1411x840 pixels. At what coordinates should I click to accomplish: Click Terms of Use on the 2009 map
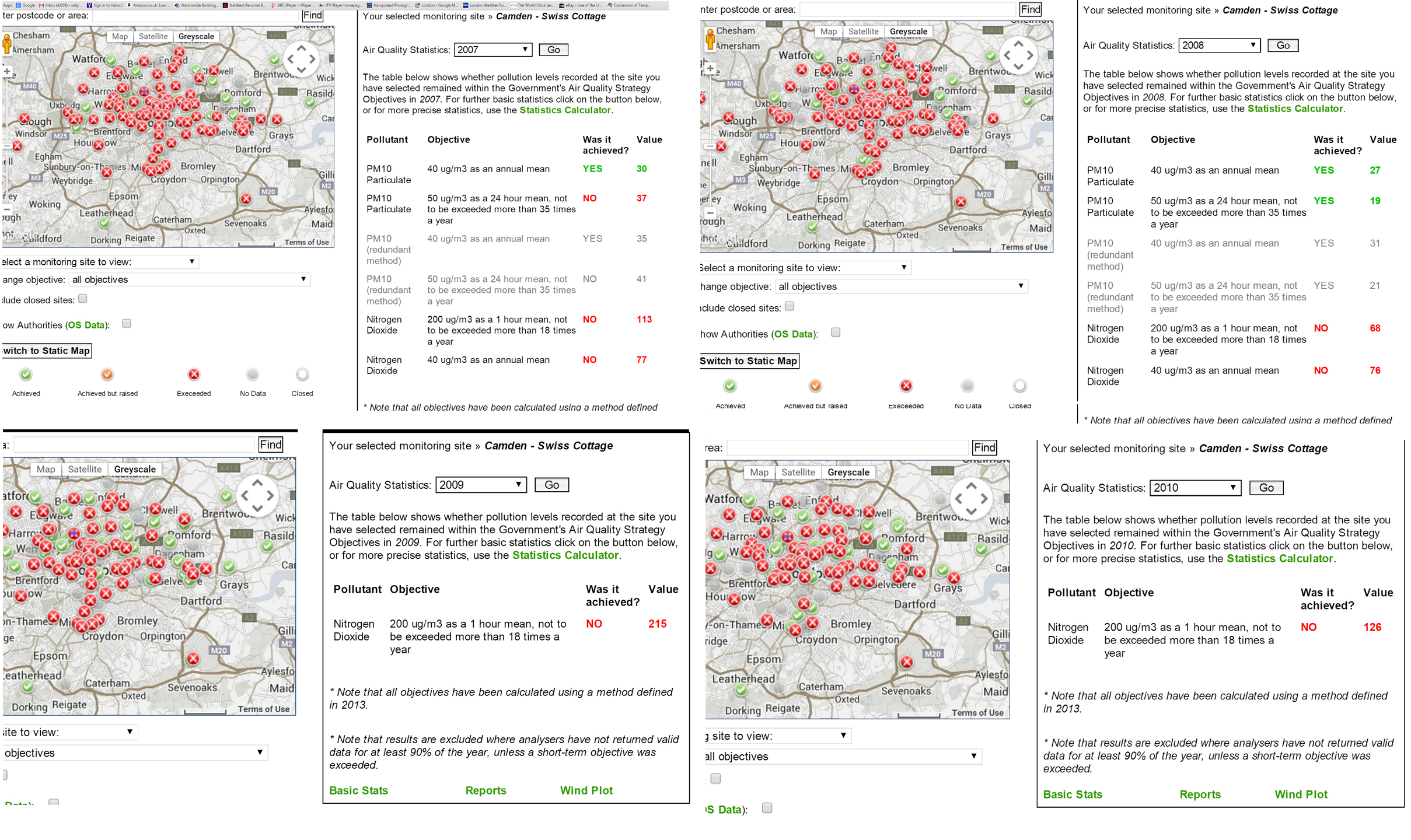click(263, 709)
